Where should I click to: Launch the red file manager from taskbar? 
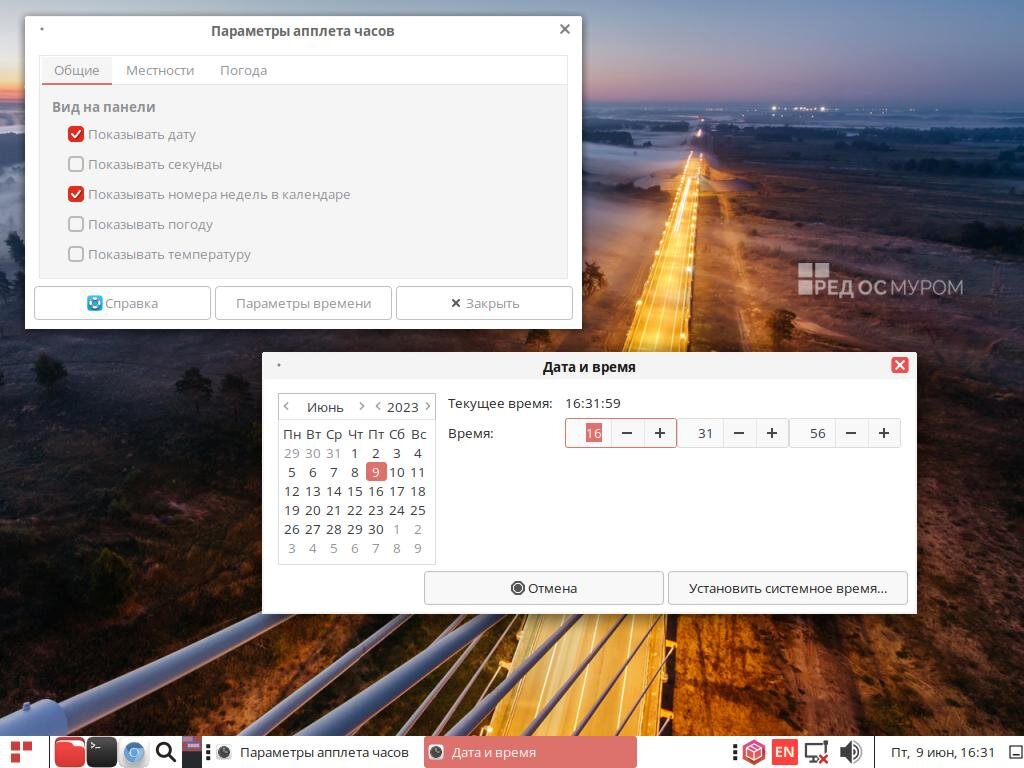pyautogui.click(x=69, y=752)
